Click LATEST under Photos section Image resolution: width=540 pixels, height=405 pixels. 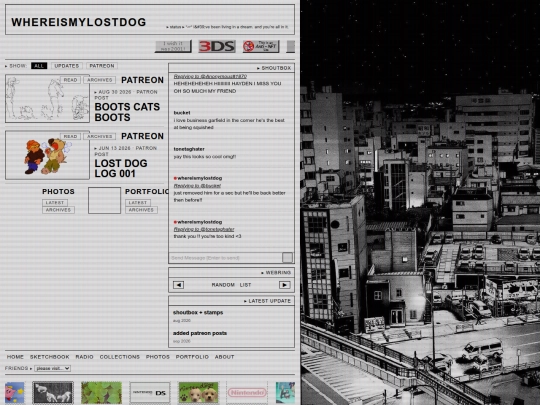point(55,202)
